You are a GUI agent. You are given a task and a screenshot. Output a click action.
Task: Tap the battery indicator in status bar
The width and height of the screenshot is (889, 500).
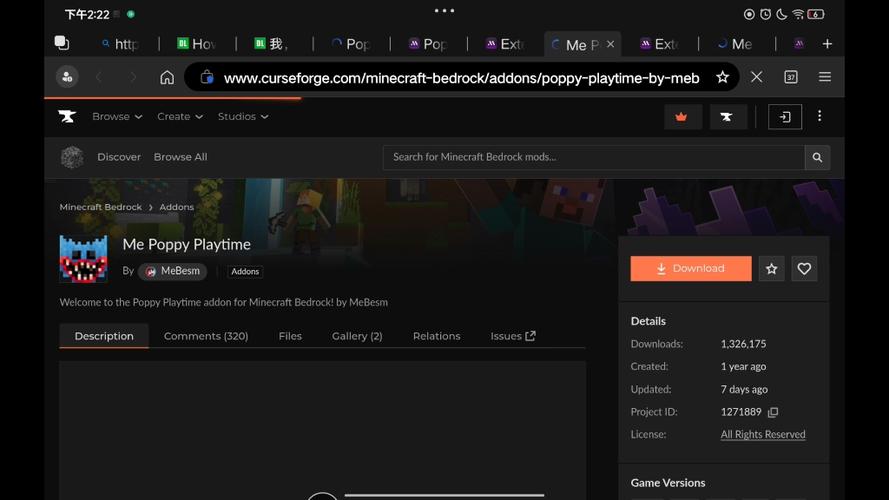(816, 14)
